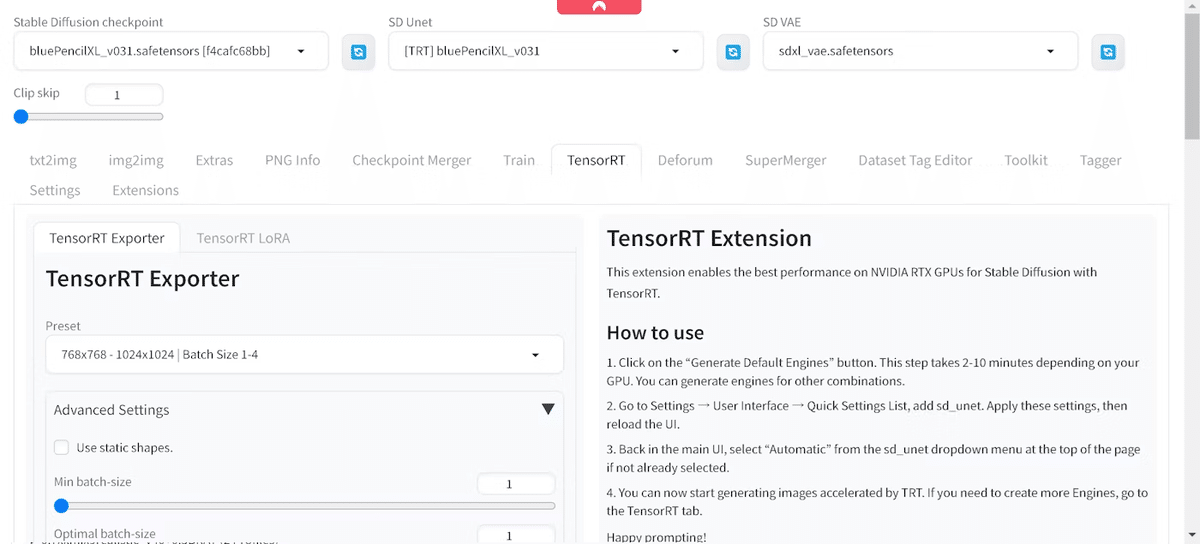The image size is (1200, 544).
Task: Refresh the SD VAE list
Action: pos(1108,52)
